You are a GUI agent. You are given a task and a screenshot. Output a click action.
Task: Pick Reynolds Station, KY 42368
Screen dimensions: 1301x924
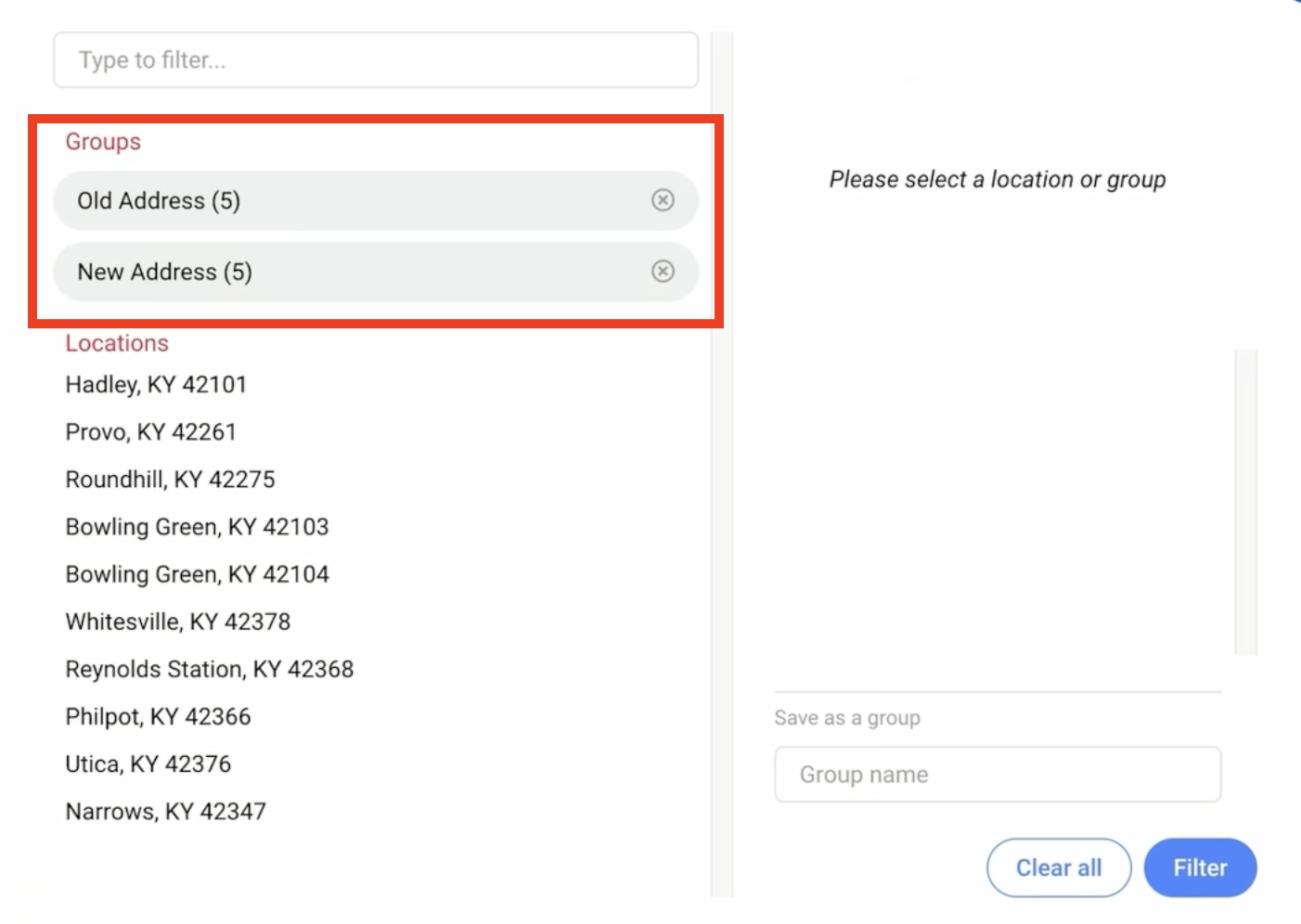pyautogui.click(x=210, y=669)
